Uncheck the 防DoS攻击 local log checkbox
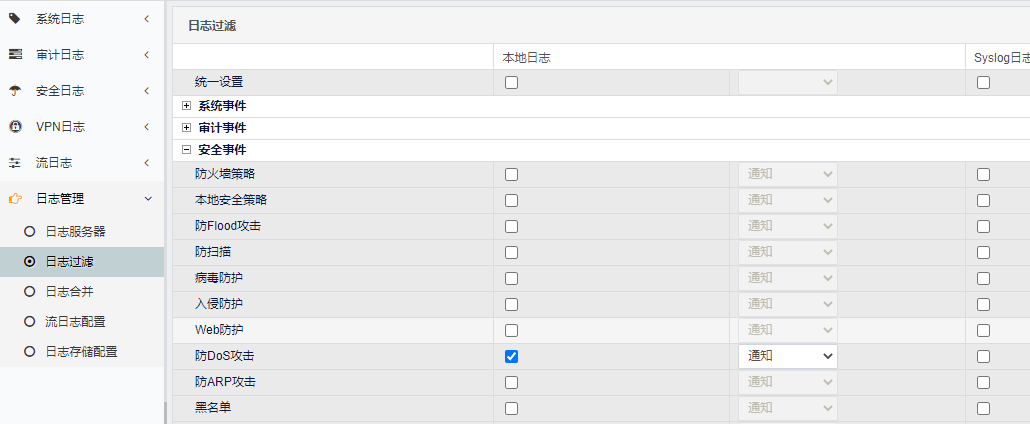The width and height of the screenshot is (1030, 424). (x=511, y=356)
